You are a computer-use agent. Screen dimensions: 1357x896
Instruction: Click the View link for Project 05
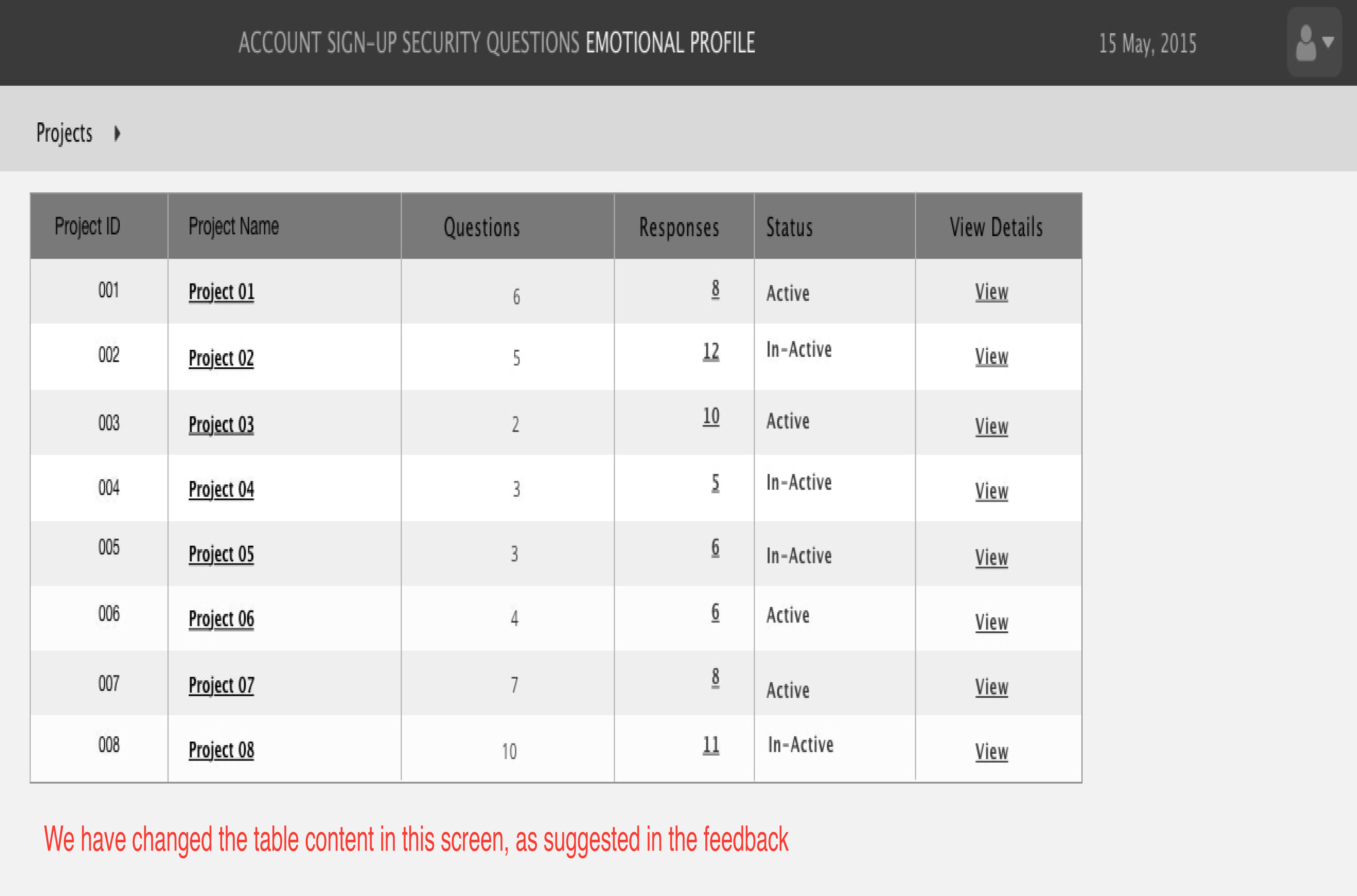click(991, 558)
